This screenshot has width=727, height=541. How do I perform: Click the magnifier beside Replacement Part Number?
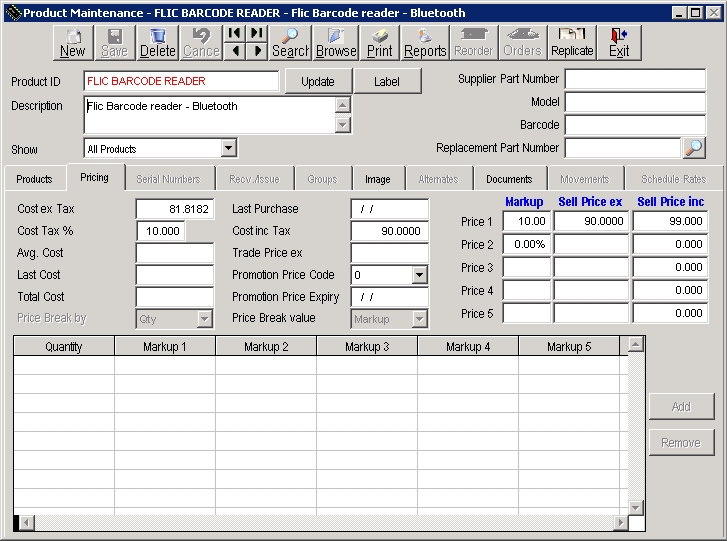tap(694, 148)
